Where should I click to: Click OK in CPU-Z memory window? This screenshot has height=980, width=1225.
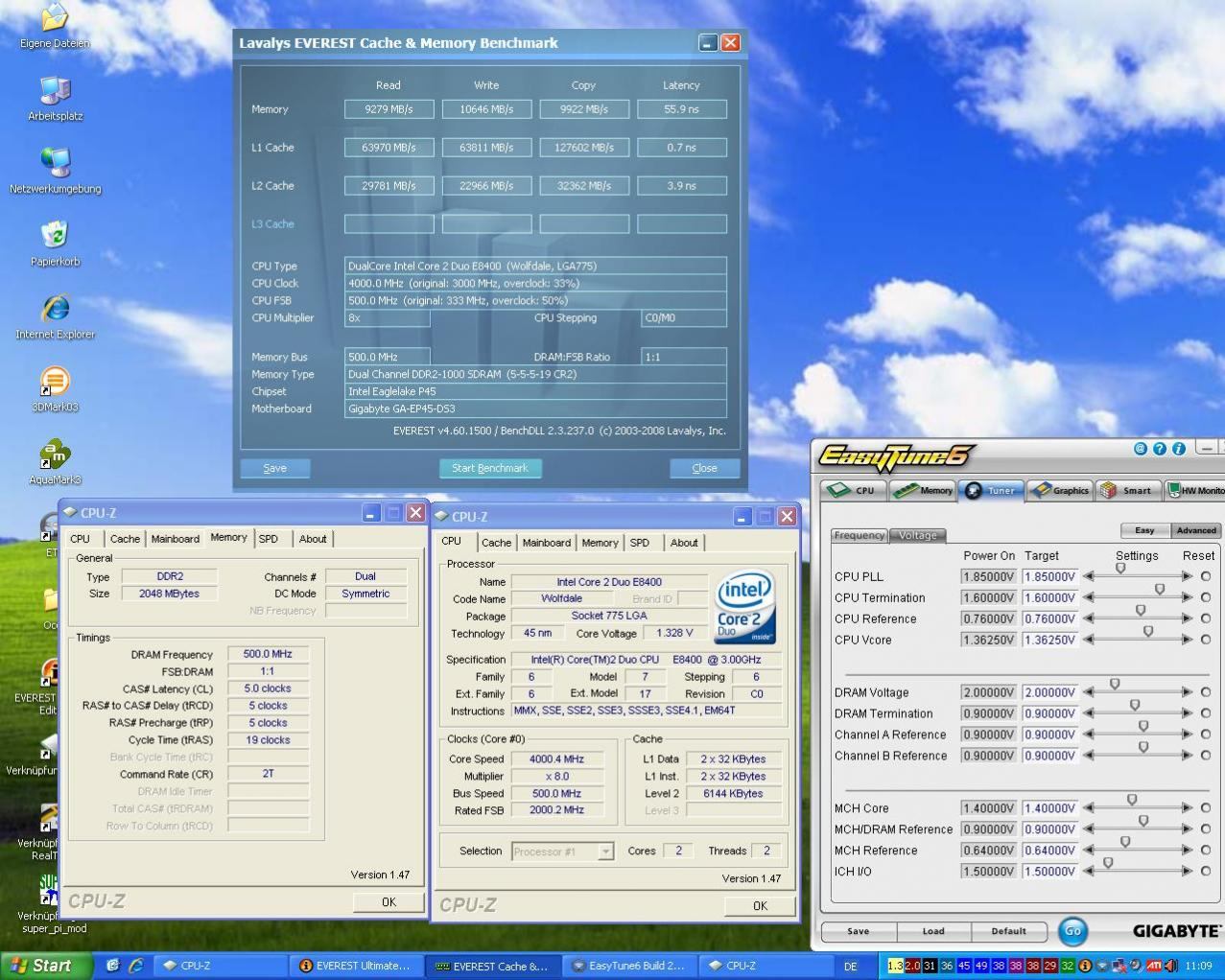point(389,901)
